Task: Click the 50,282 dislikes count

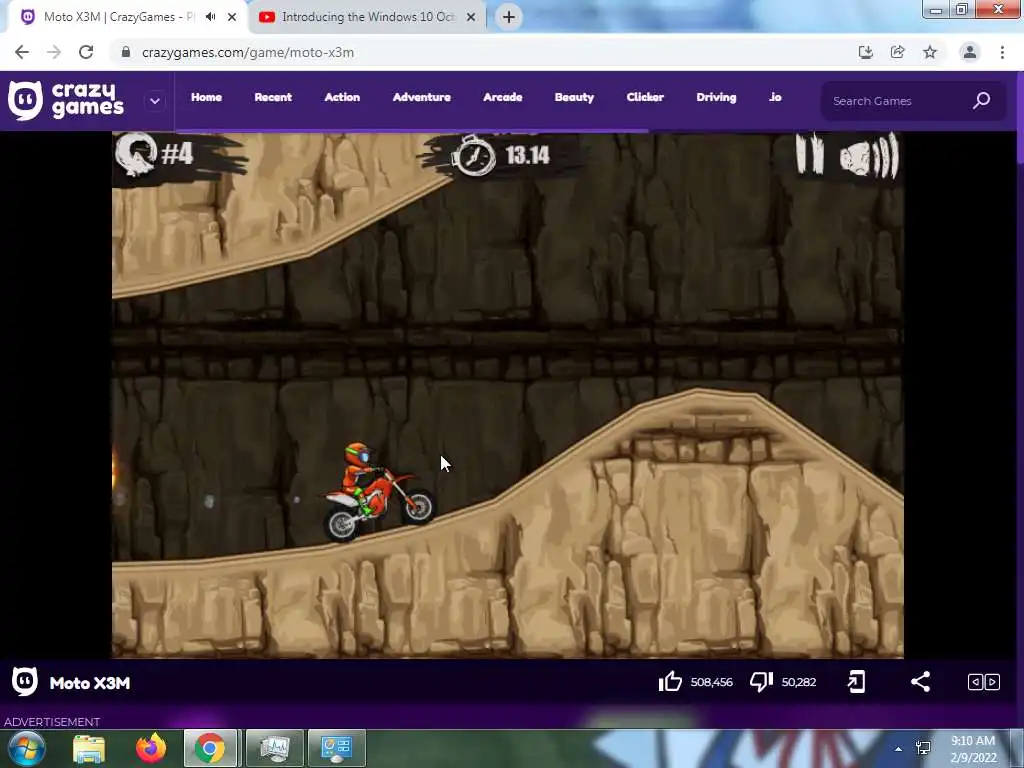Action: click(799, 682)
